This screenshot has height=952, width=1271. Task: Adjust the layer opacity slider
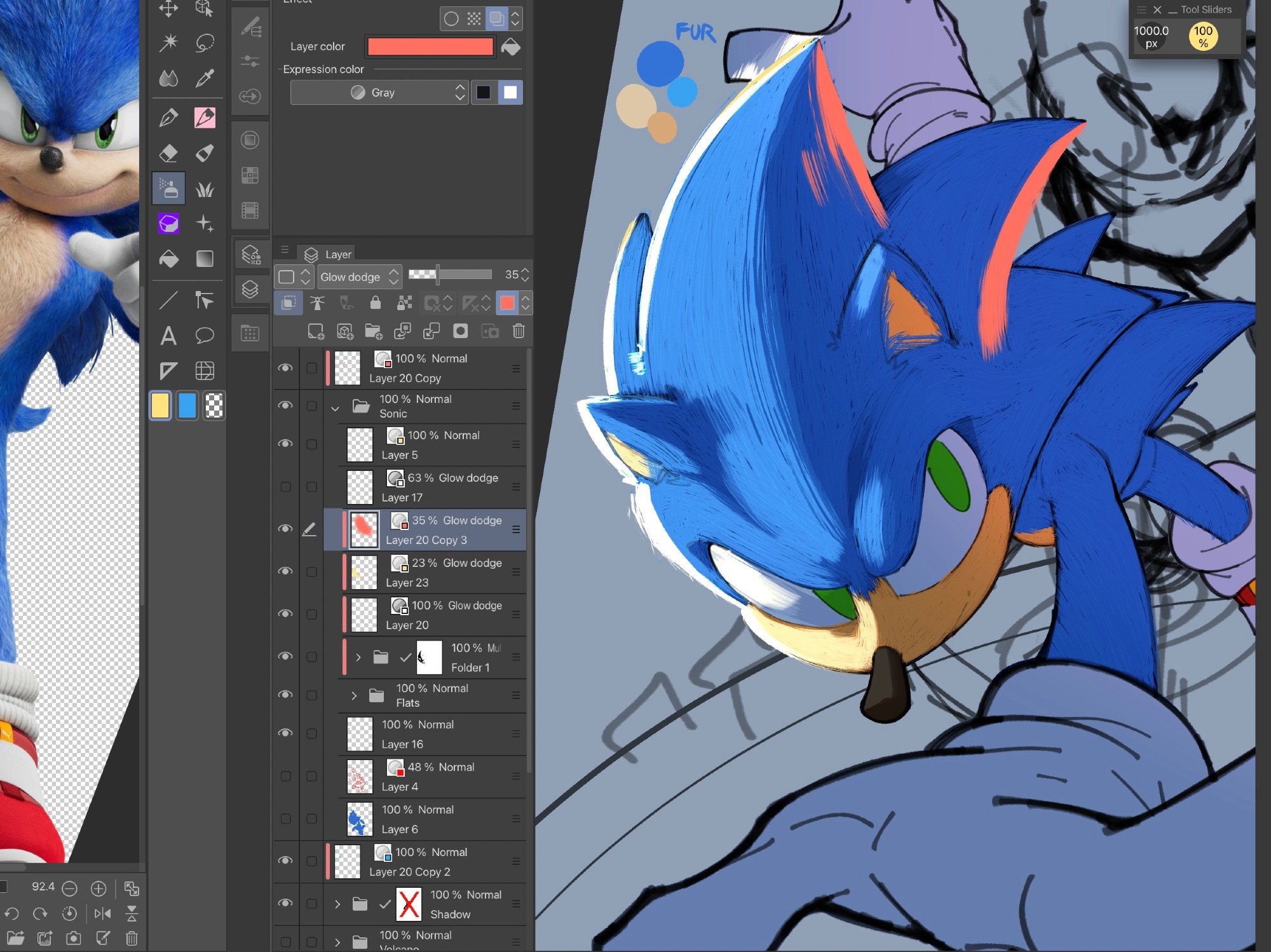(450, 274)
